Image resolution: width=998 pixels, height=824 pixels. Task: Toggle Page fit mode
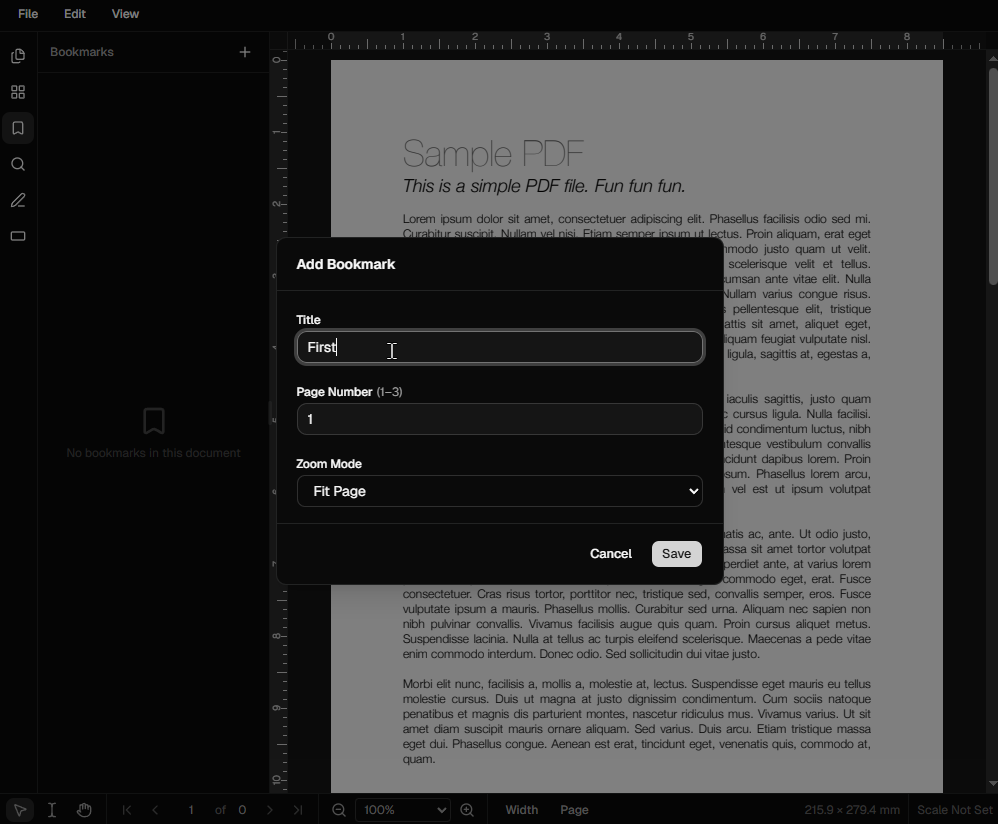click(x=574, y=810)
